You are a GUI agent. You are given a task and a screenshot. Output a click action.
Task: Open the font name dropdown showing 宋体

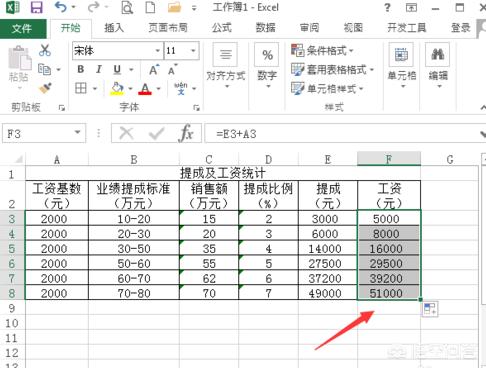pyautogui.click(x=158, y=51)
